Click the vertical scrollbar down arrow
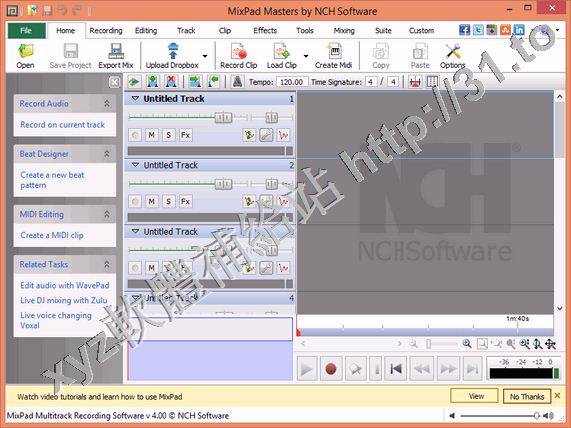 [x=560, y=309]
